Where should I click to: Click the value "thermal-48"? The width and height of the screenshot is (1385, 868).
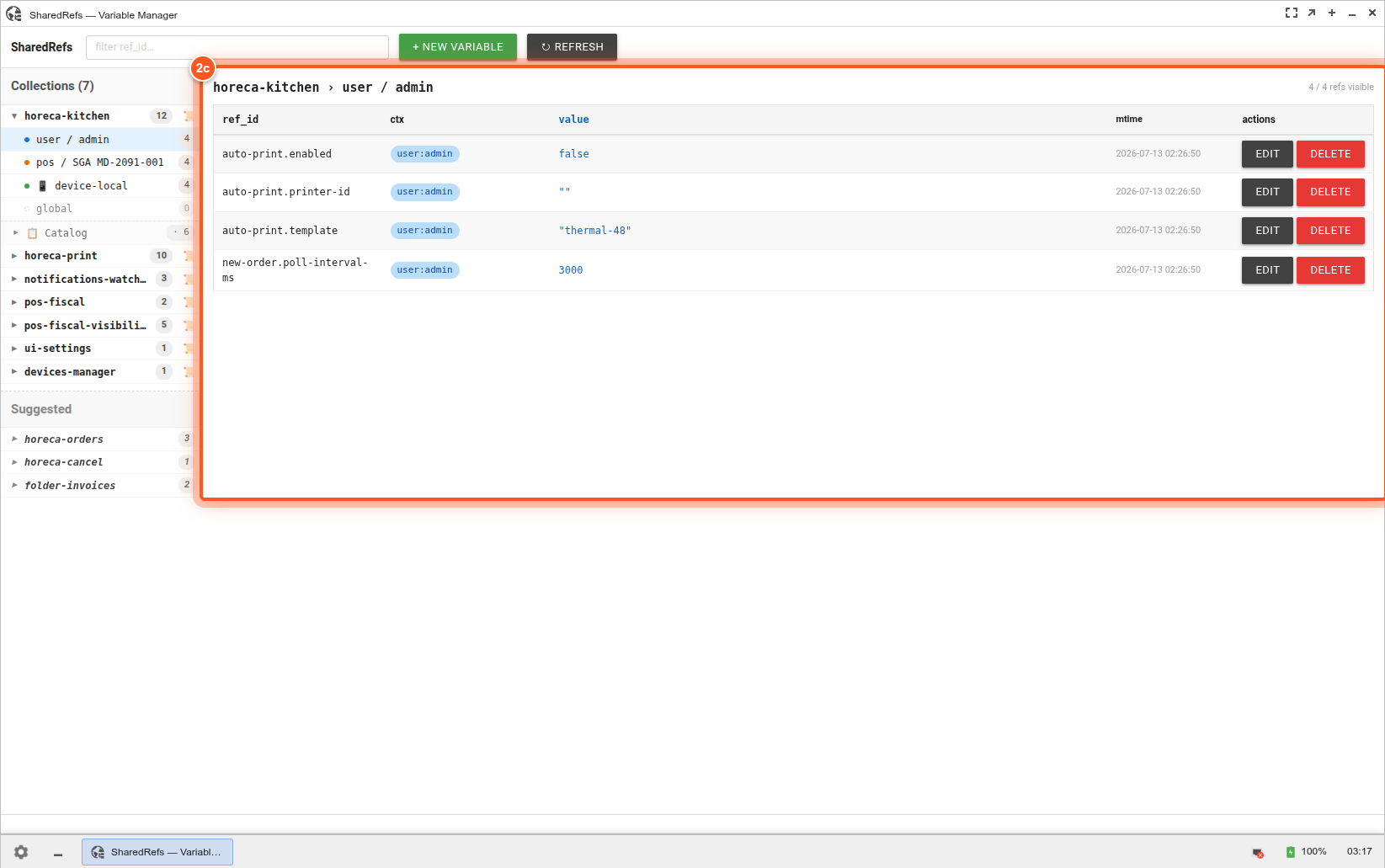tap(594, 231)
